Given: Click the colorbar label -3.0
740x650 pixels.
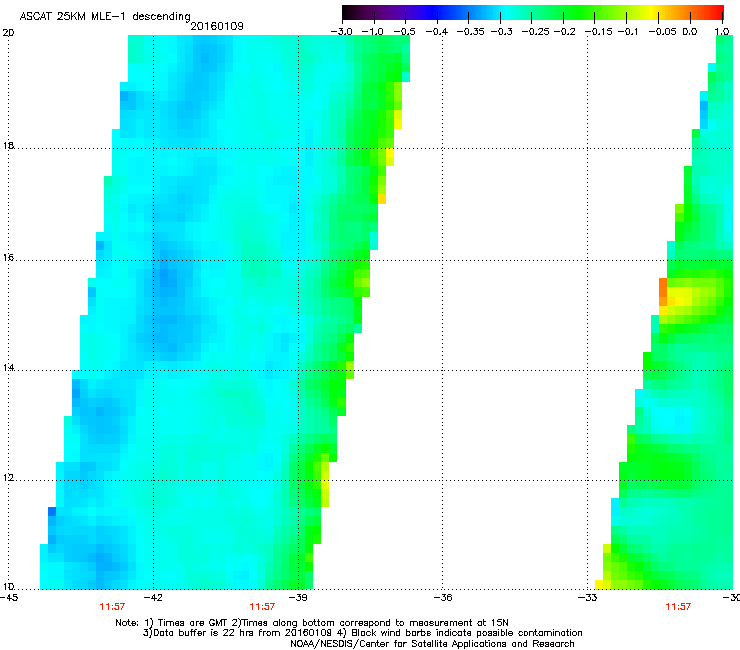Looking at the screenshot, I should click(341, 32).
